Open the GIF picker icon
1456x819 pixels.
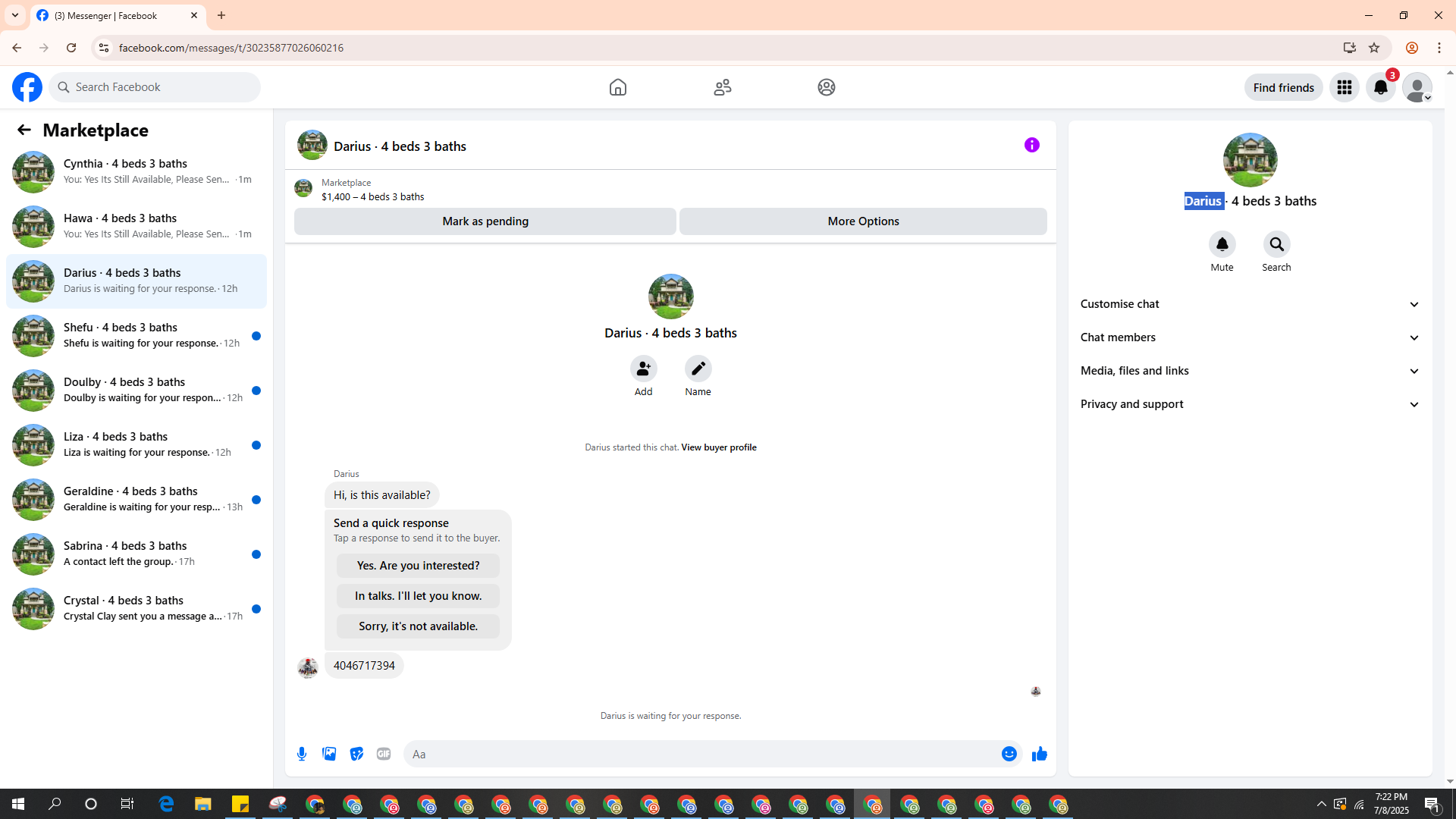point(384,754)
